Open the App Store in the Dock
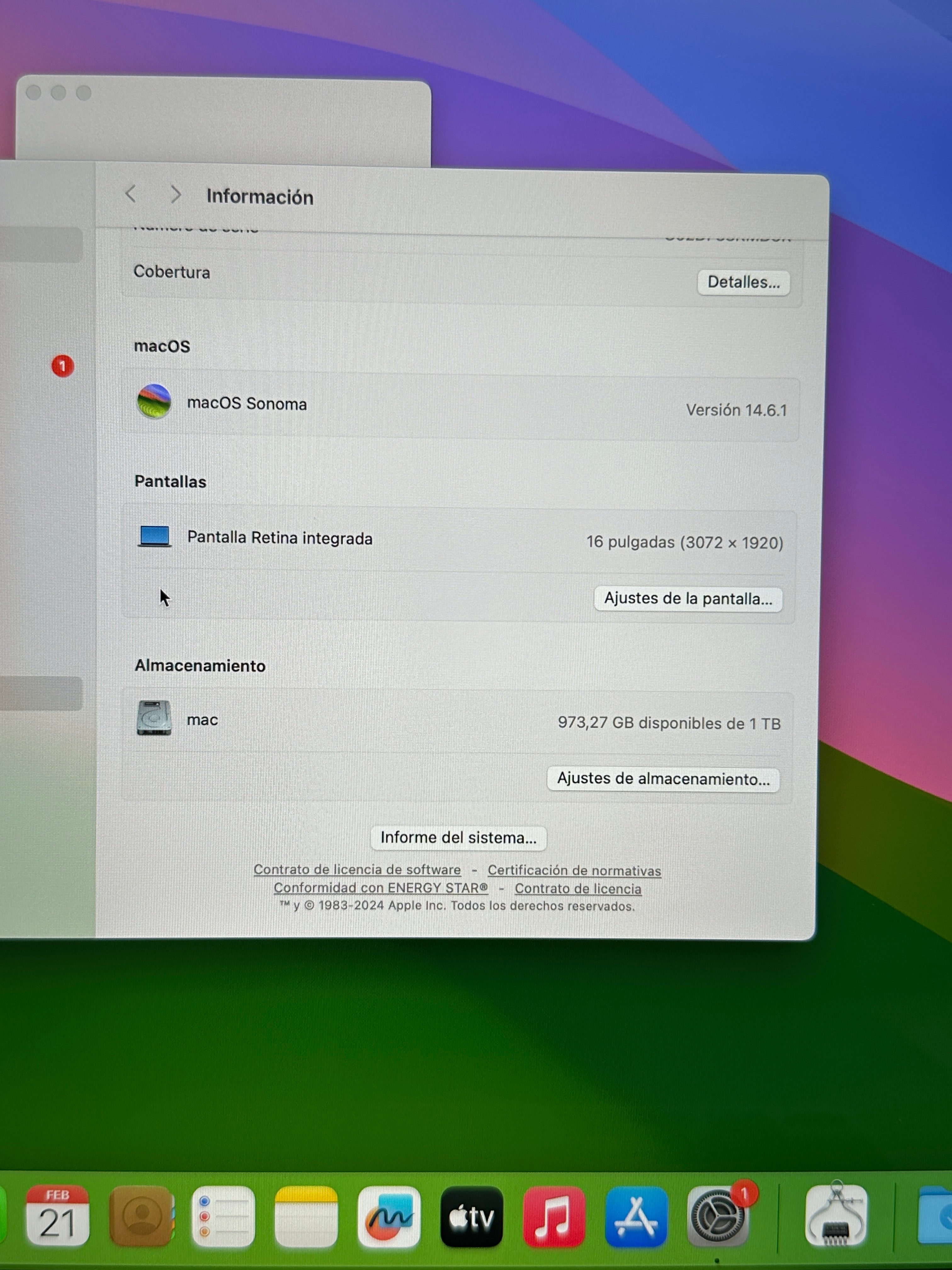Viewport: 952px width, 1270px height. point(636,1216)
